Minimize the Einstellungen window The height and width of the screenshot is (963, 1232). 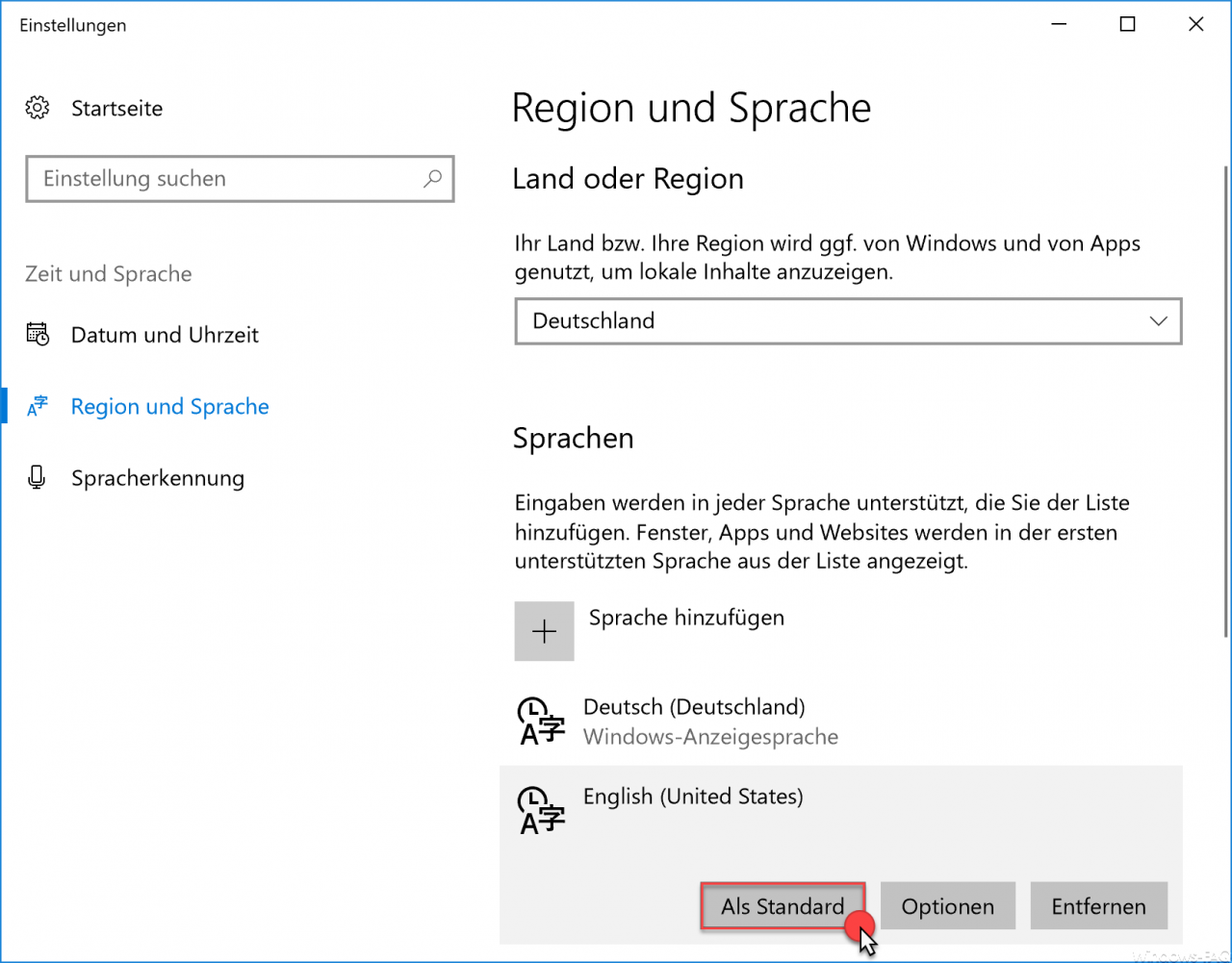[x=1059, y=25]
